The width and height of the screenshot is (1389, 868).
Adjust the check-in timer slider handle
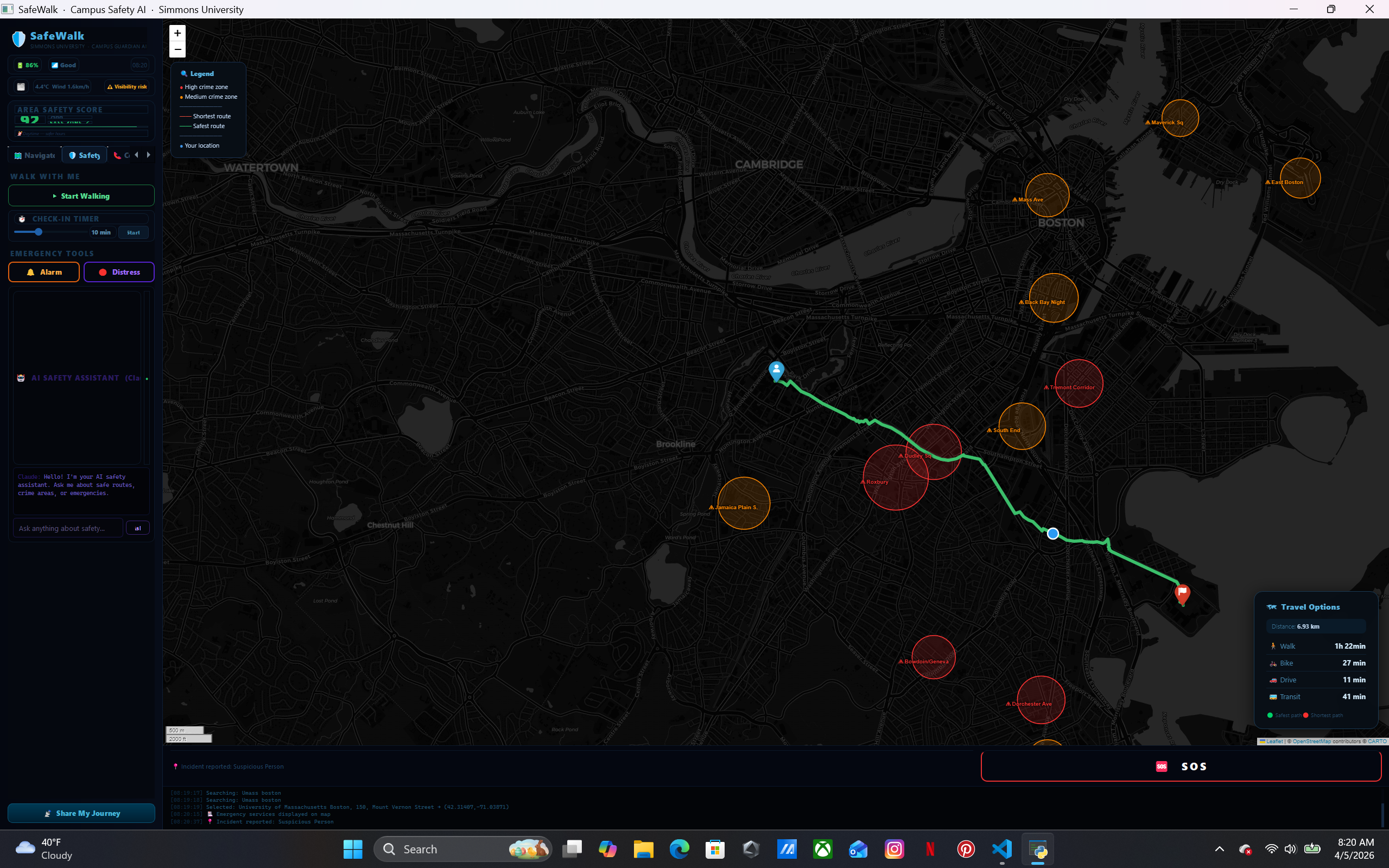pyautogui.click(x=39, y=232)
